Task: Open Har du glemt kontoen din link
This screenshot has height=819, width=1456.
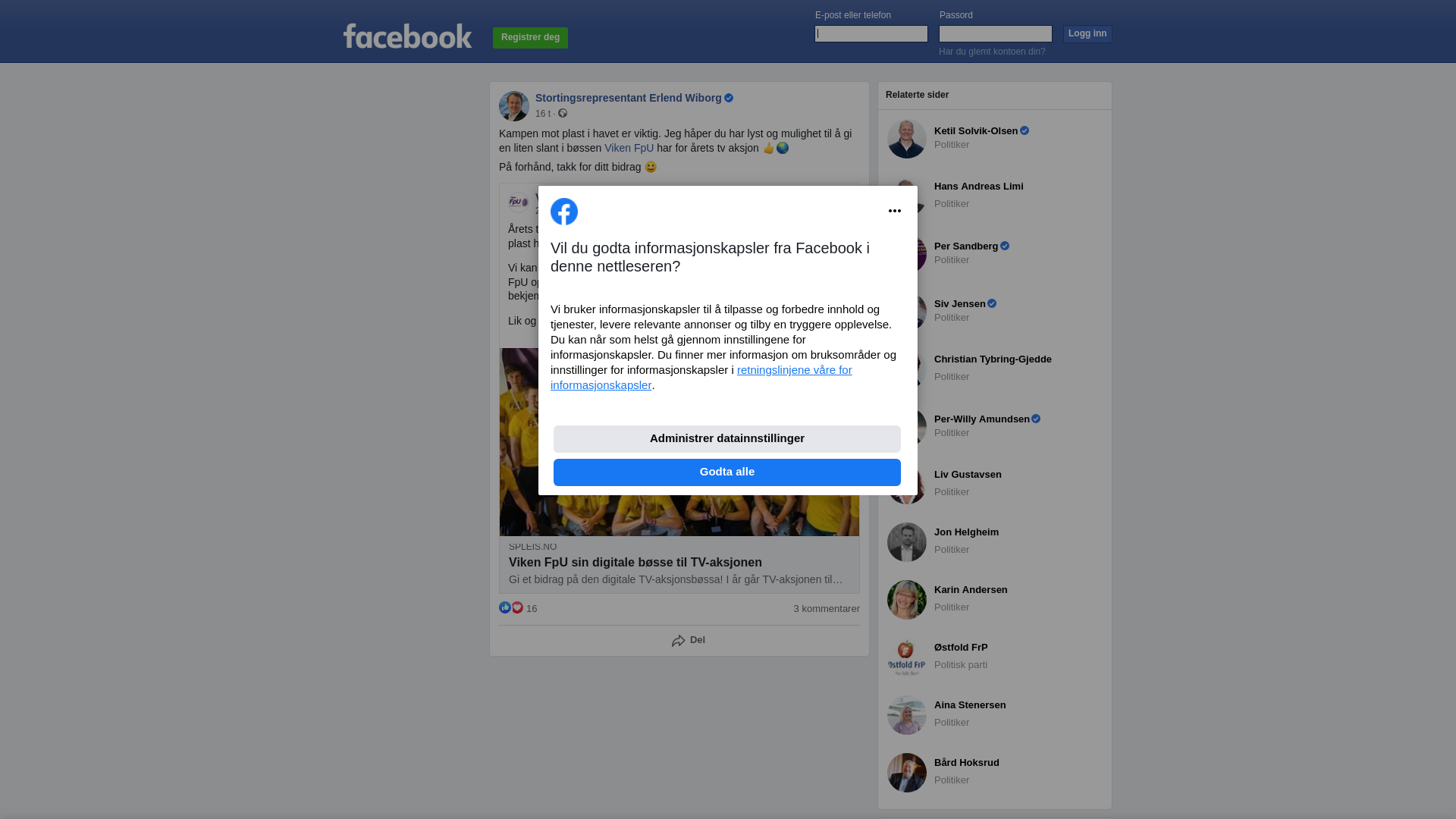Action: (x=992, y=52)
